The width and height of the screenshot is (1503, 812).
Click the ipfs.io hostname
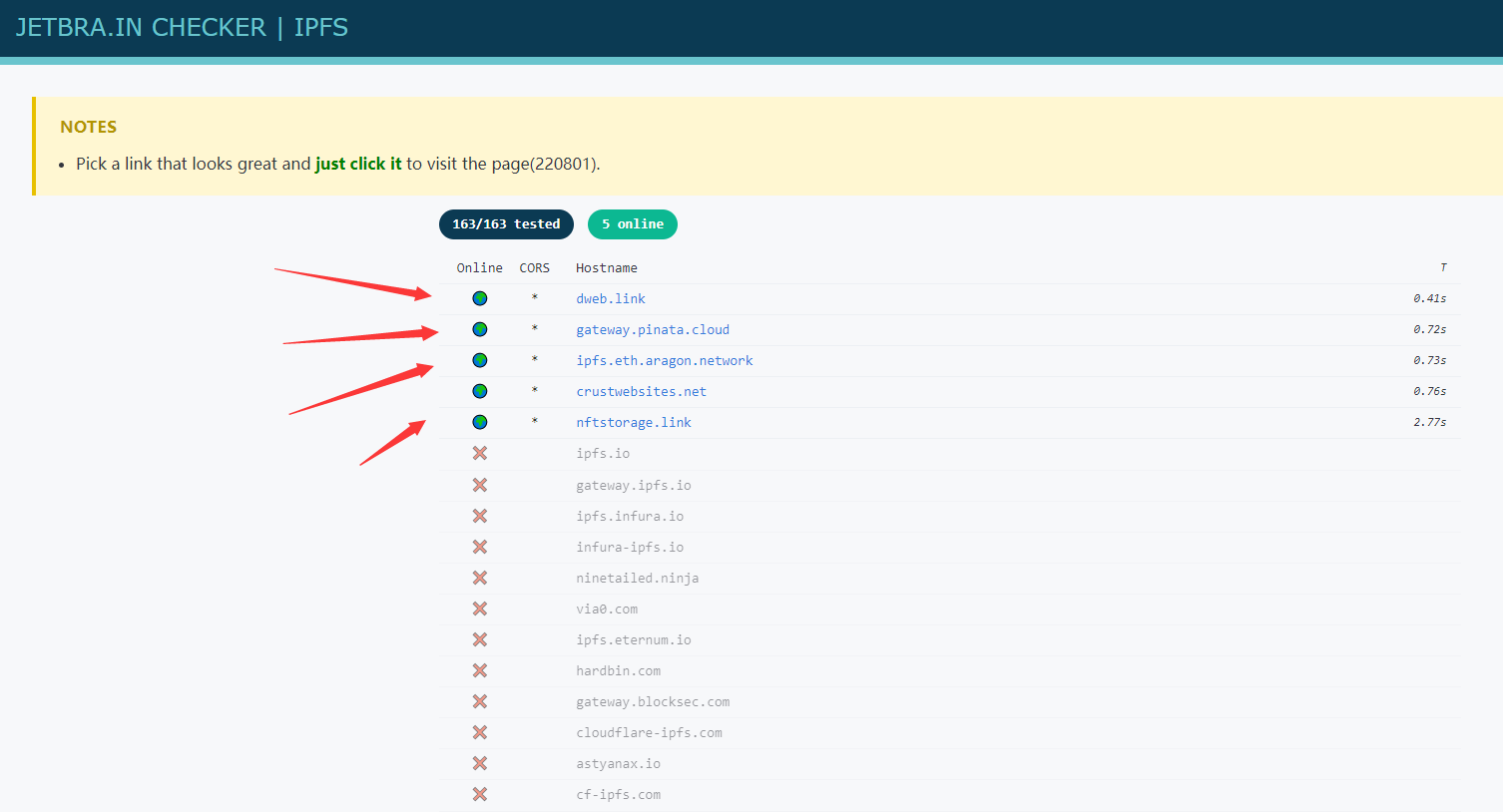click(x=603, y=453)
